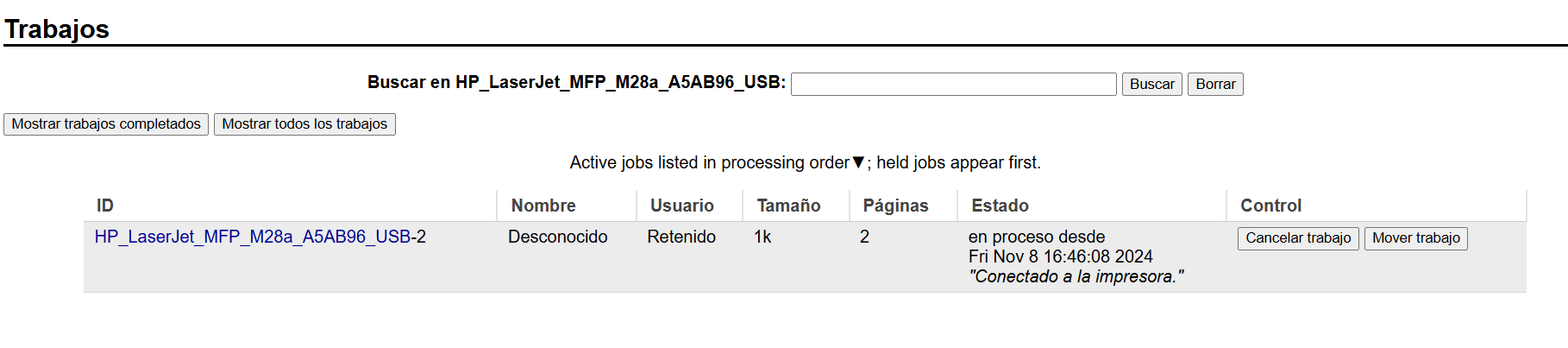Viewport: 1568px width, 348px height.
Task: Show completed jobs with Mostrar trabajos completados
Action: 106,124
